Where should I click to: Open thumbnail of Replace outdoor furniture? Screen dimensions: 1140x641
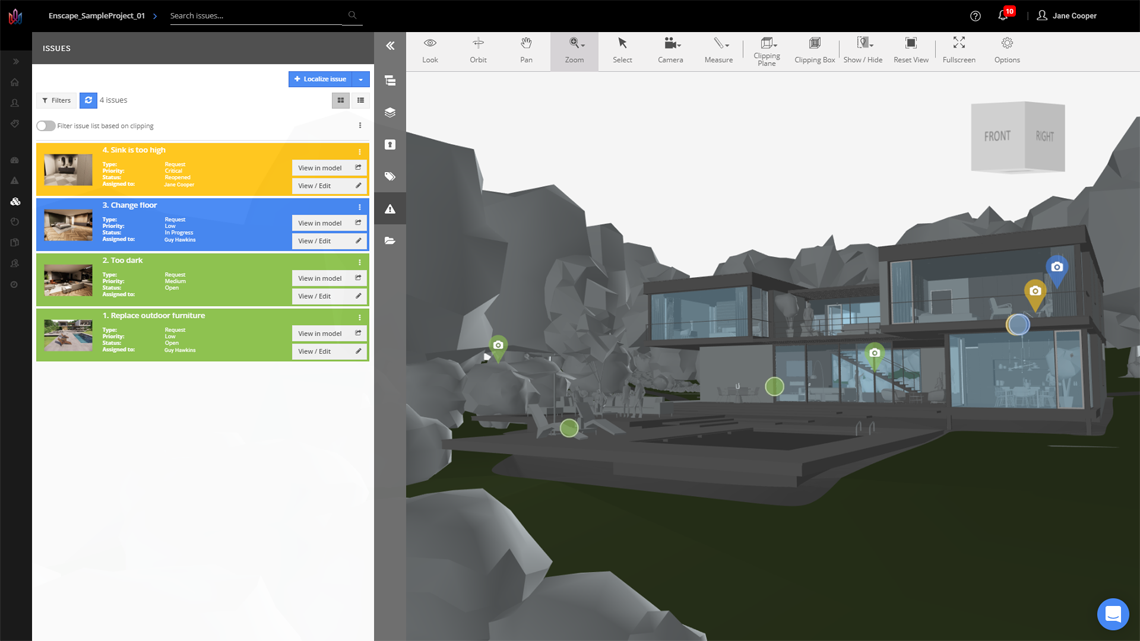coord(68,336)
